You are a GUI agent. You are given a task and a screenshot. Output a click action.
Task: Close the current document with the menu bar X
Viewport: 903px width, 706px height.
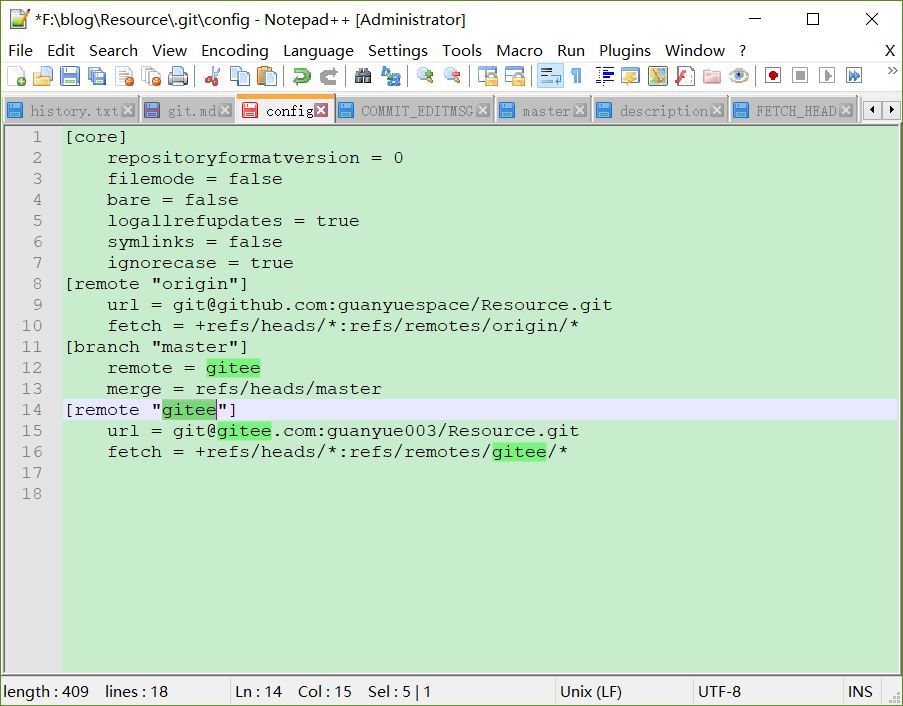pyautogui.click(x=890, y=50)
